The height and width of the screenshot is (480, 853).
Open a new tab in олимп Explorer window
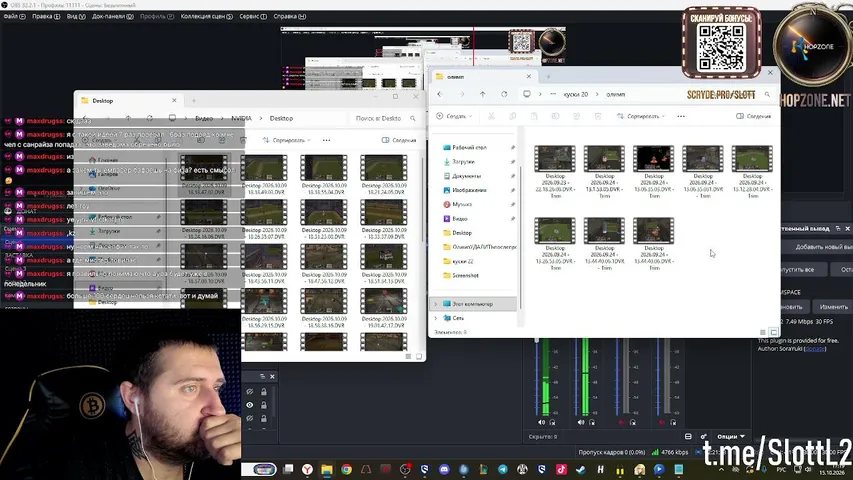click(x=548, y=77)
